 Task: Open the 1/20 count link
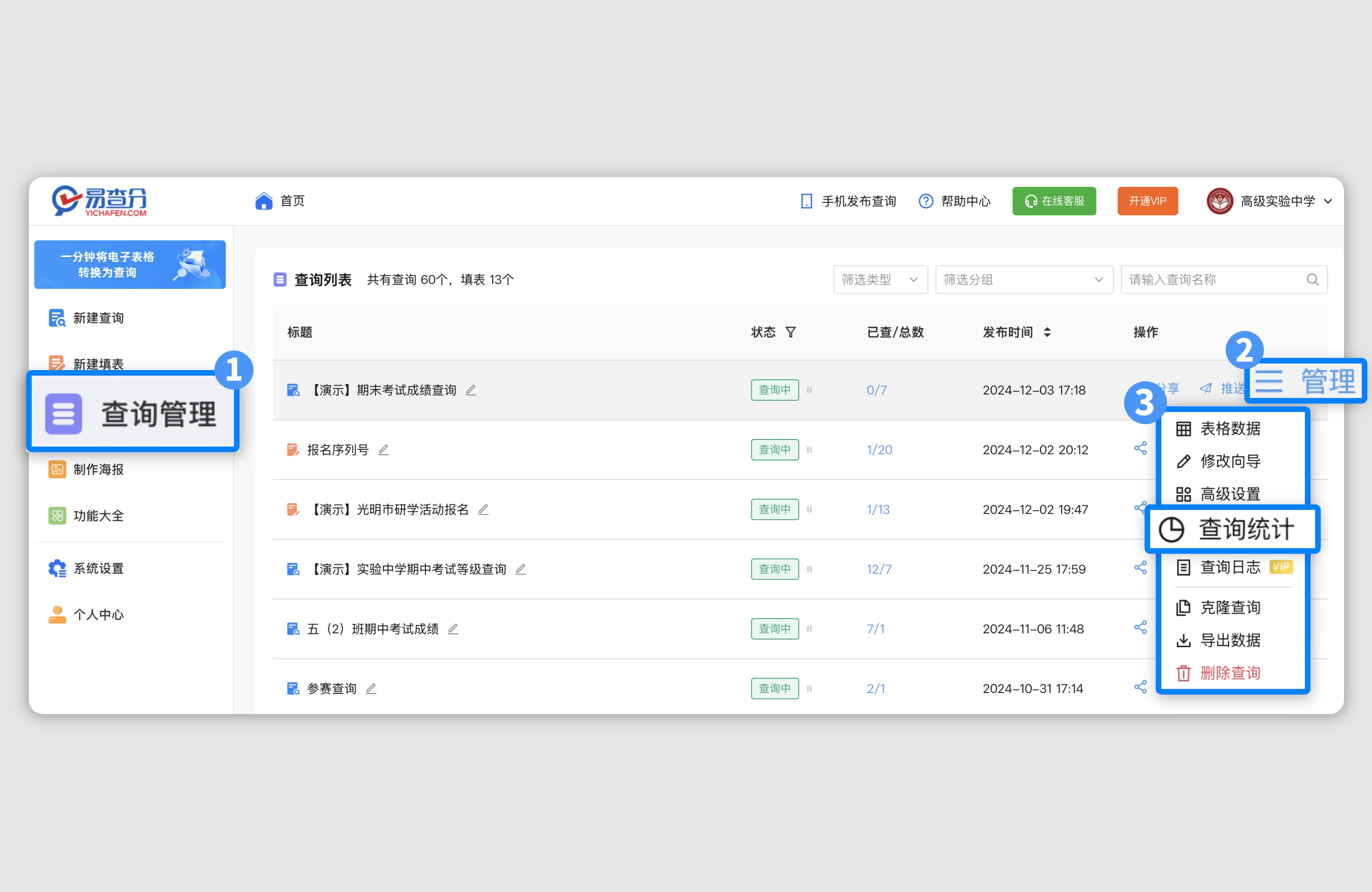pyautogui.click(x=879, y=450)
